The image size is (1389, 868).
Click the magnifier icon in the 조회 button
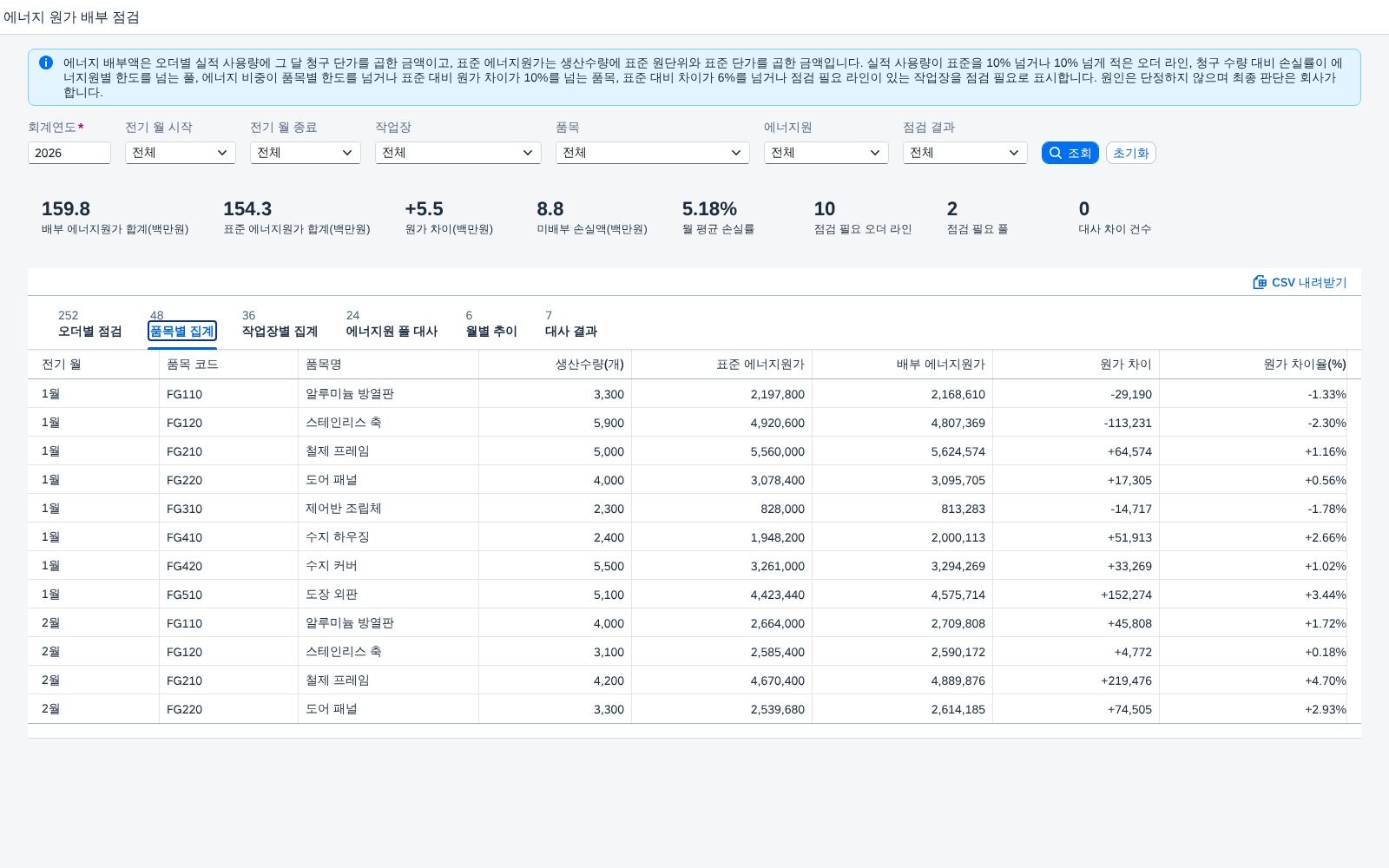coord(1056,153)
